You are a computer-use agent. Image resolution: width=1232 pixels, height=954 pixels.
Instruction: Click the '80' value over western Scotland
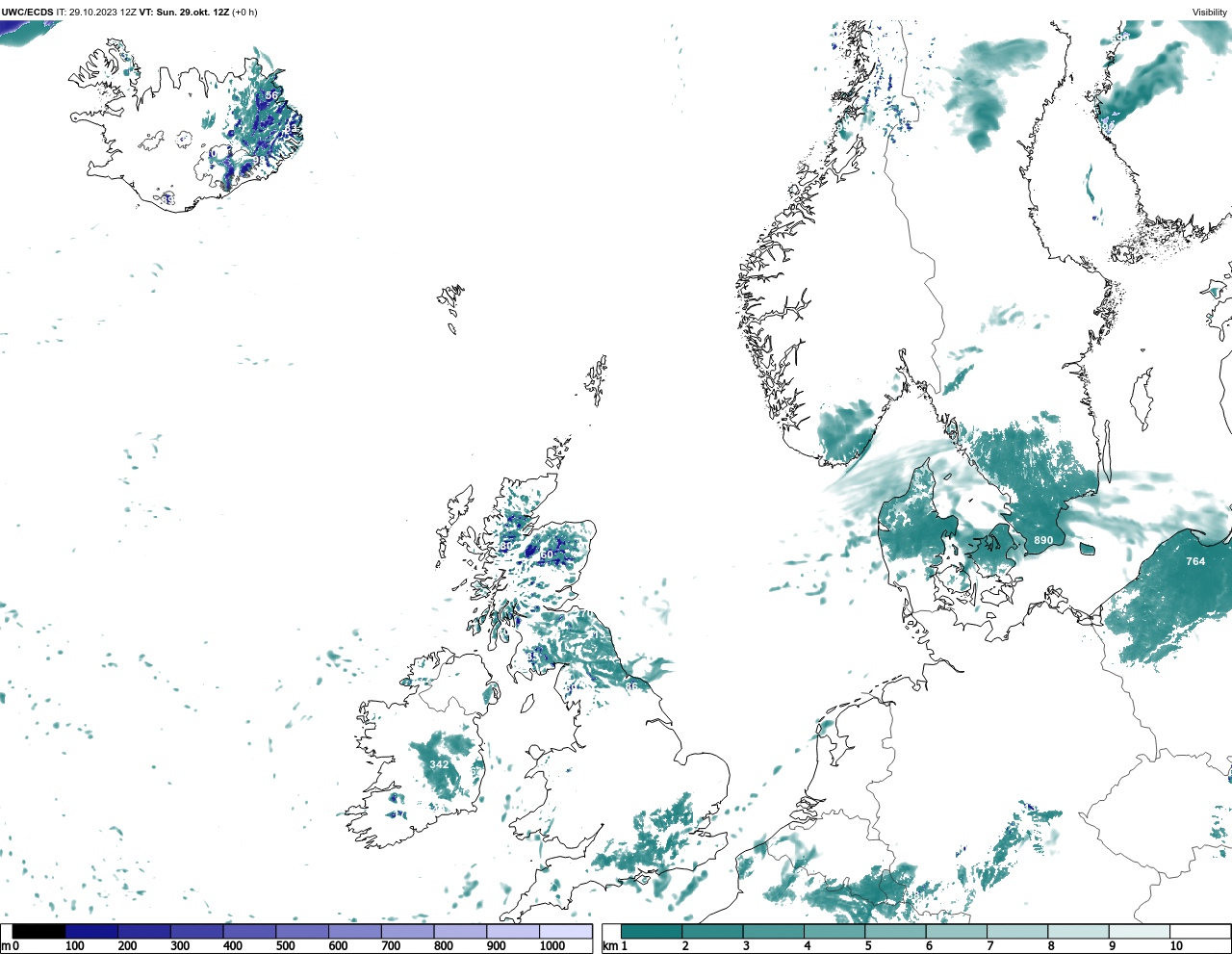pyautogui.click(x=506, y=546)
